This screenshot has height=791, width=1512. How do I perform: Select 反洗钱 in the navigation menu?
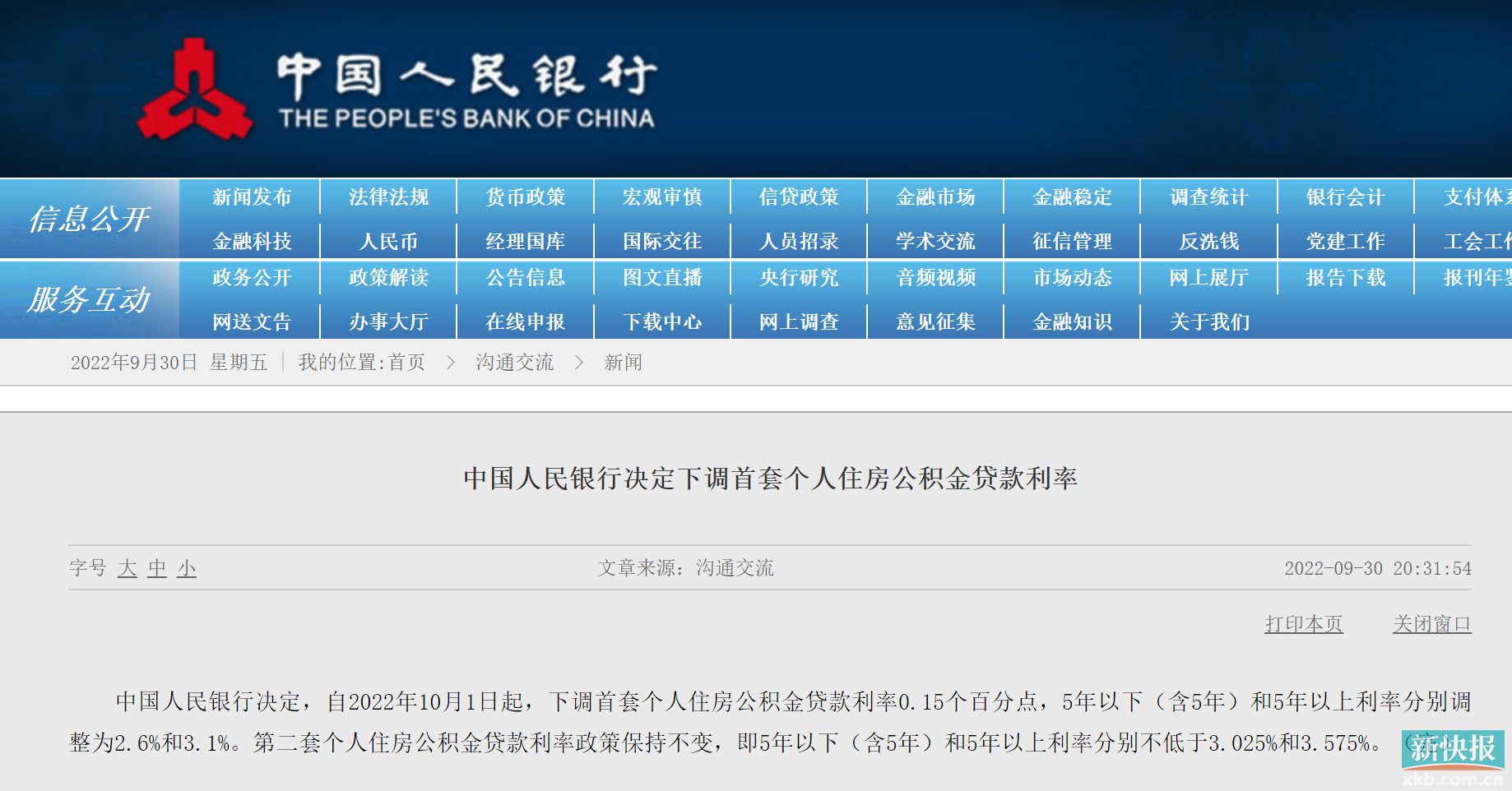[x=1208, y=239]
